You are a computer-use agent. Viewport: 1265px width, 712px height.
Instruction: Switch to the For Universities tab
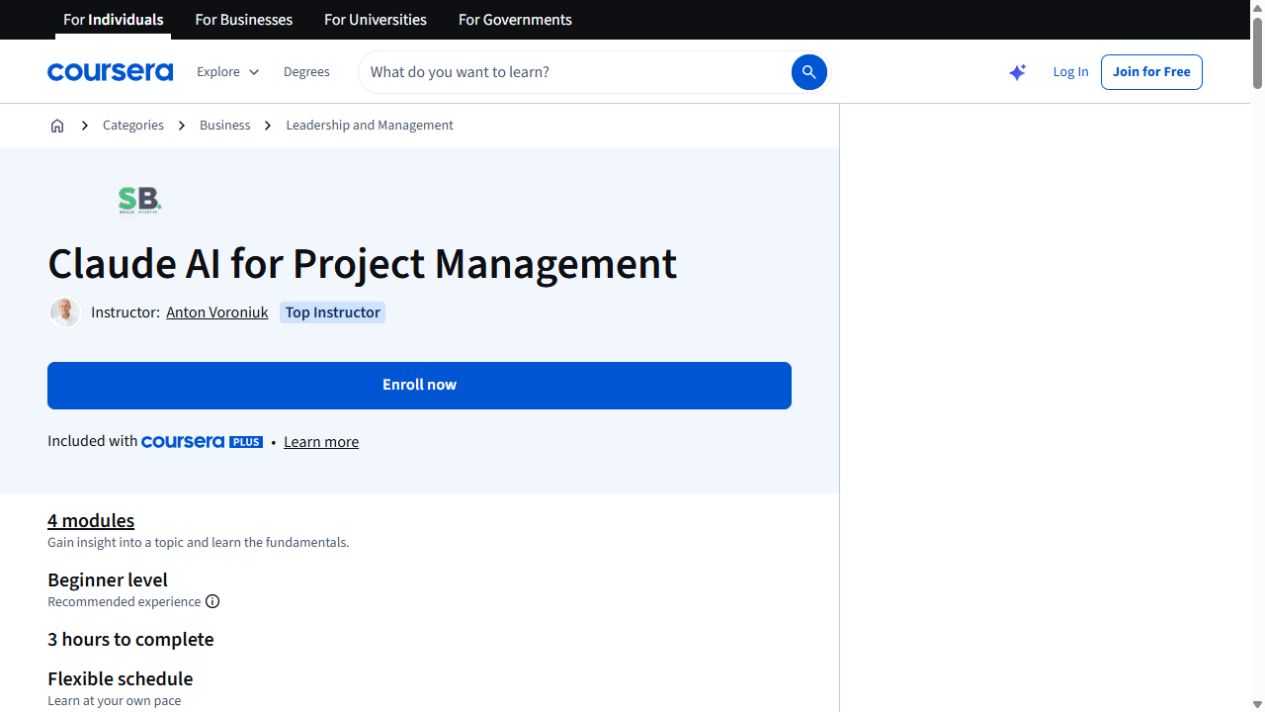[375, 19]
